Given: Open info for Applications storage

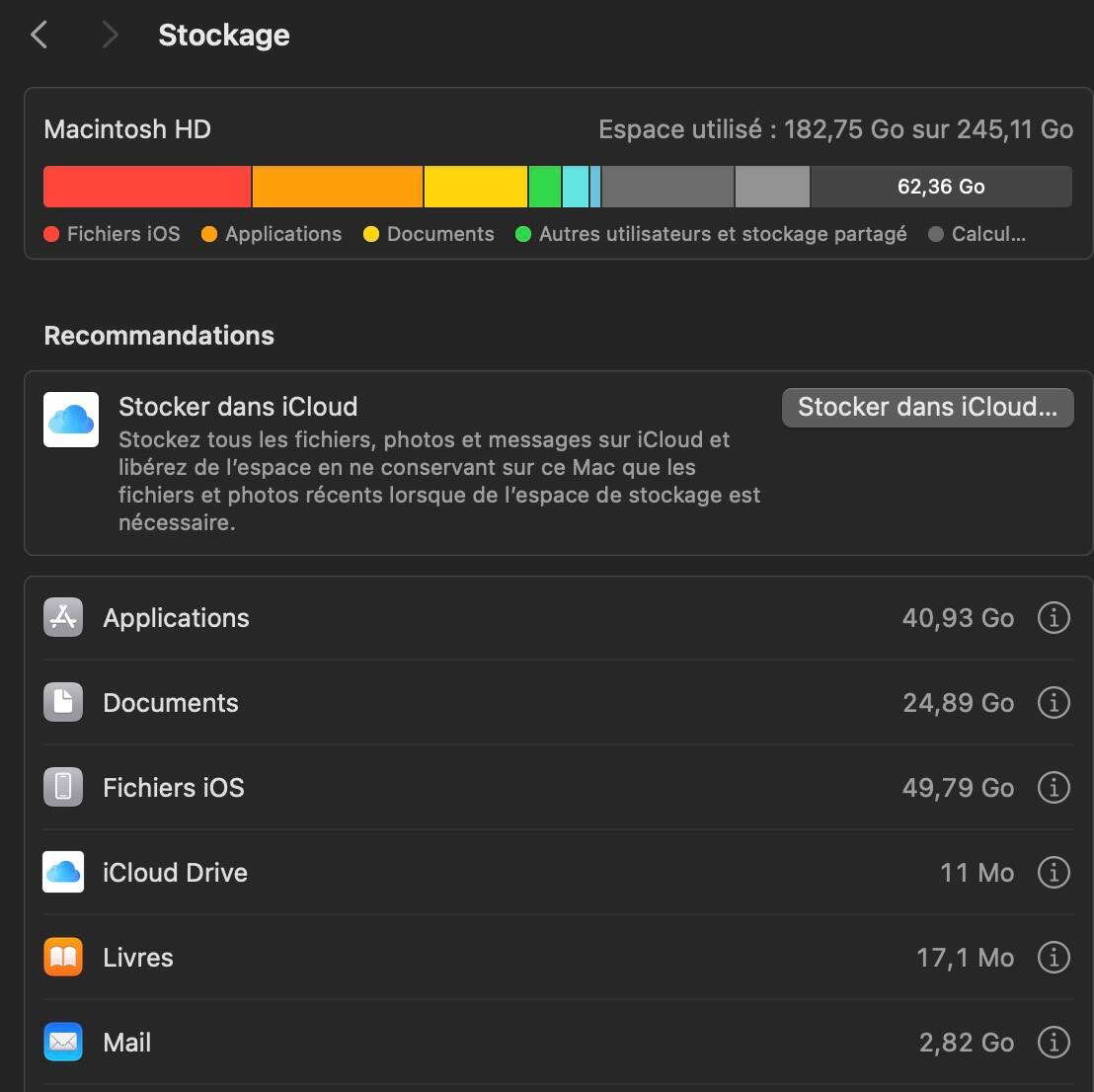Looking at the screenshot, I should point(1054,618).
